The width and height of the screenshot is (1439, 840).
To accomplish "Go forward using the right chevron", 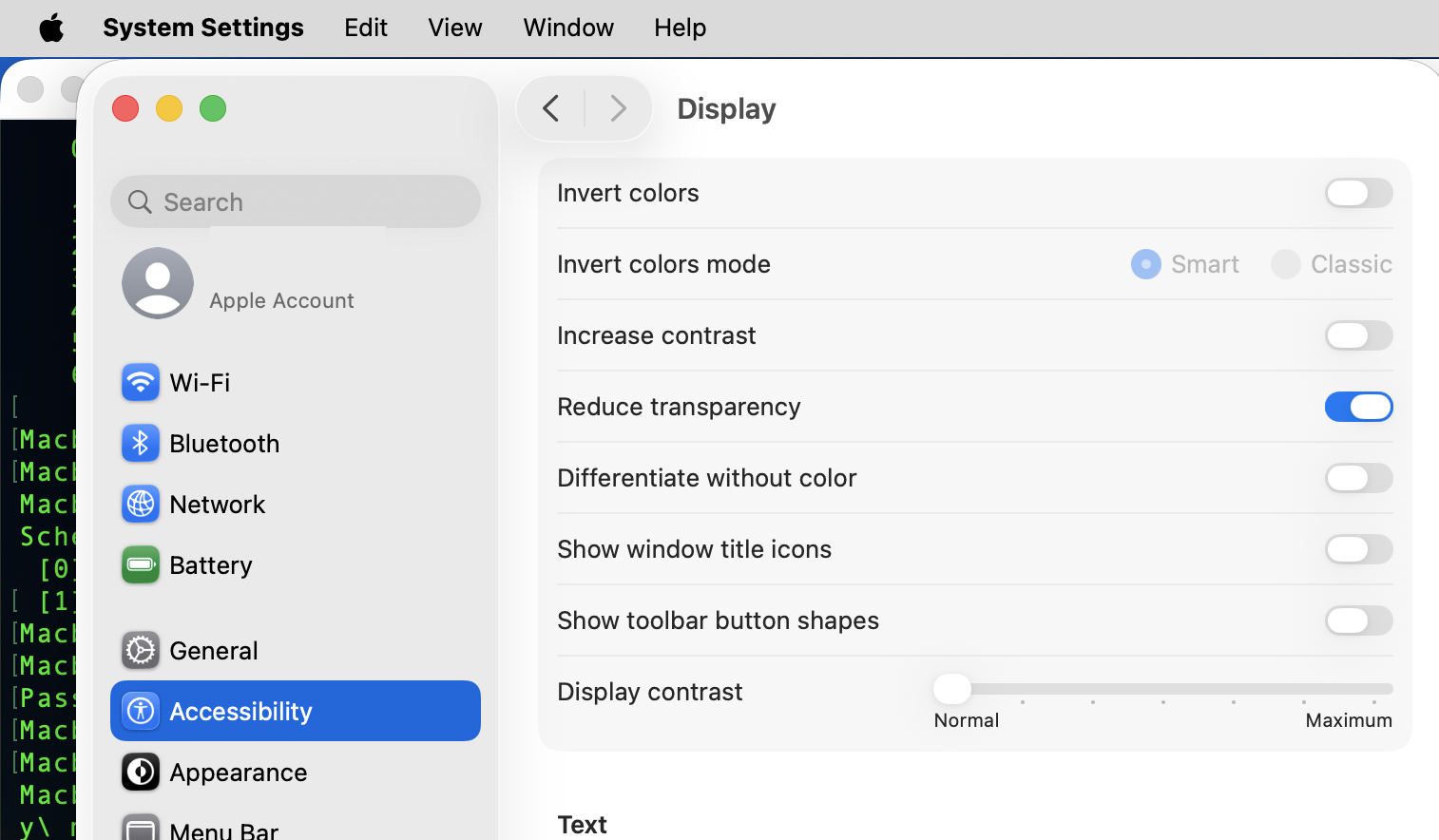I will coord(618,108).
